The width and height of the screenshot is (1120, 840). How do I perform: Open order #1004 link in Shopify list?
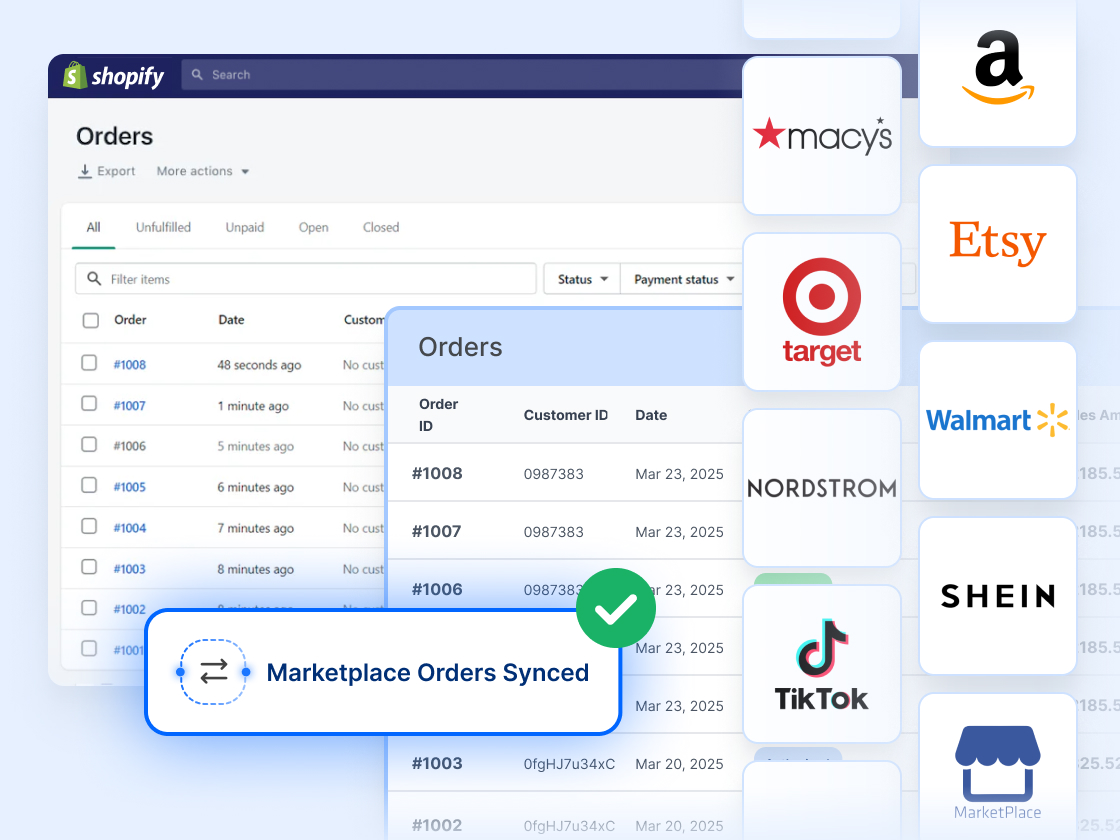[129, 529]
